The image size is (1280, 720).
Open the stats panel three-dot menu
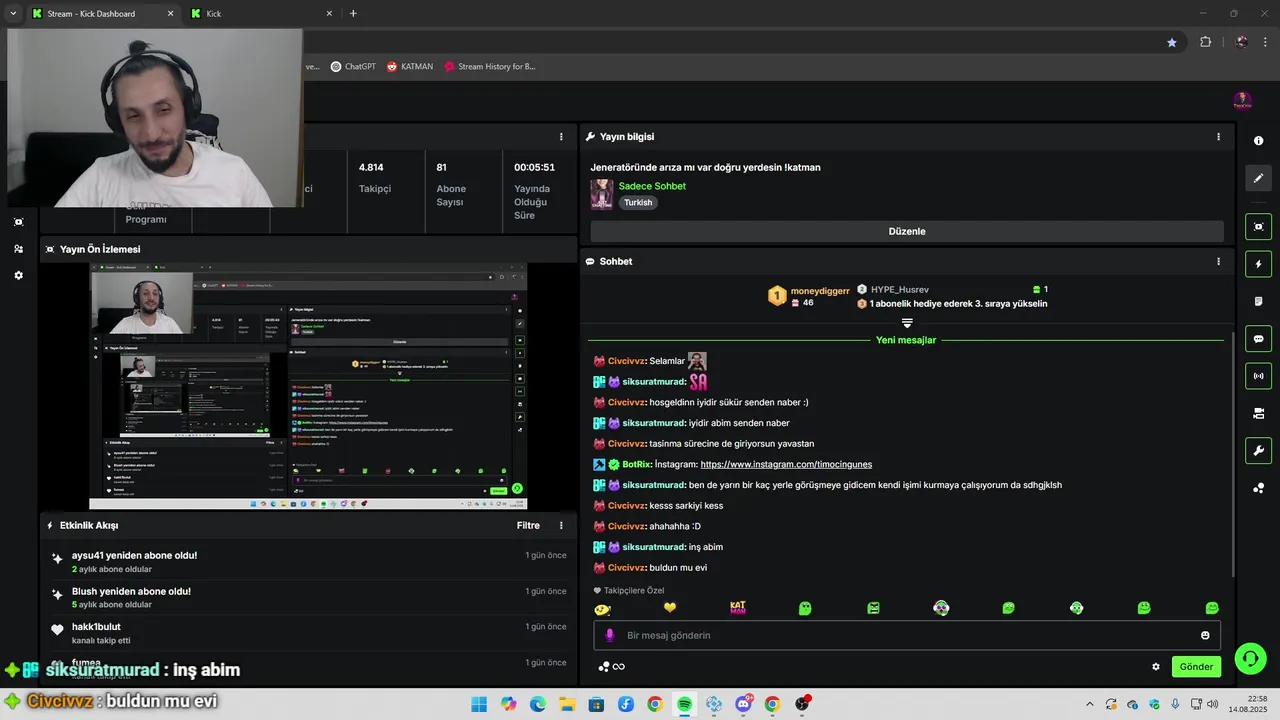[561, 137]
